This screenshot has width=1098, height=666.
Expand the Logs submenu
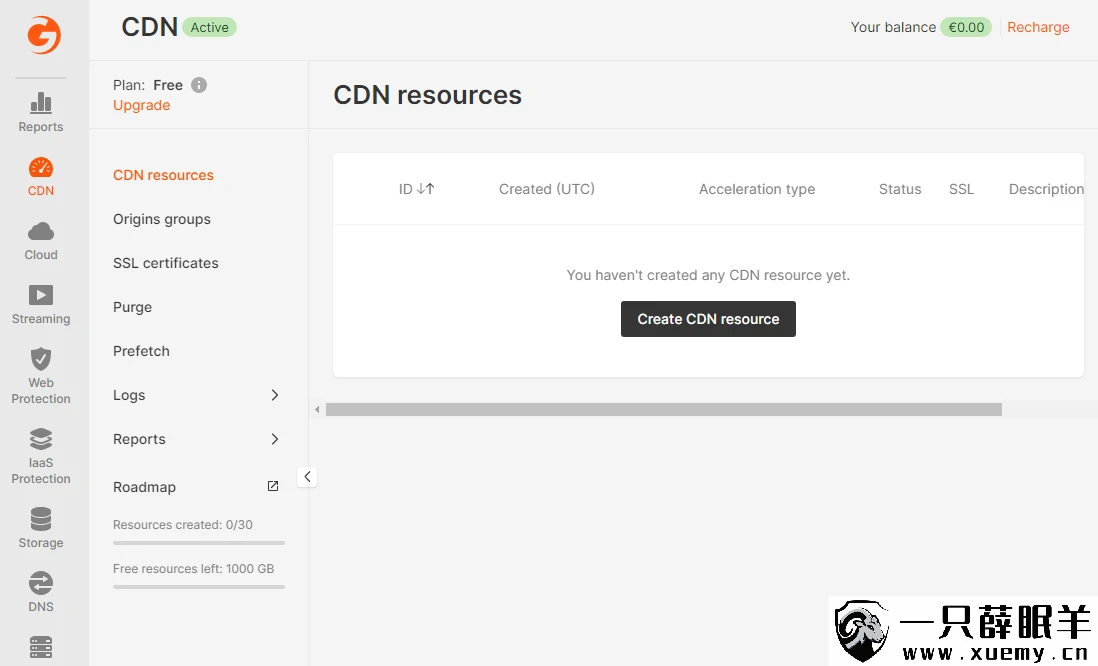click(275, 395)
